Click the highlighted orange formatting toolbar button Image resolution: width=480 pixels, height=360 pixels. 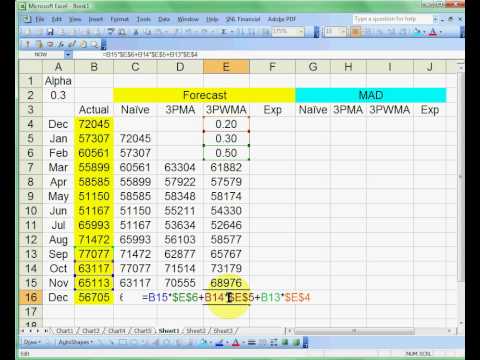pyautogui.click(x=356, y=32)
